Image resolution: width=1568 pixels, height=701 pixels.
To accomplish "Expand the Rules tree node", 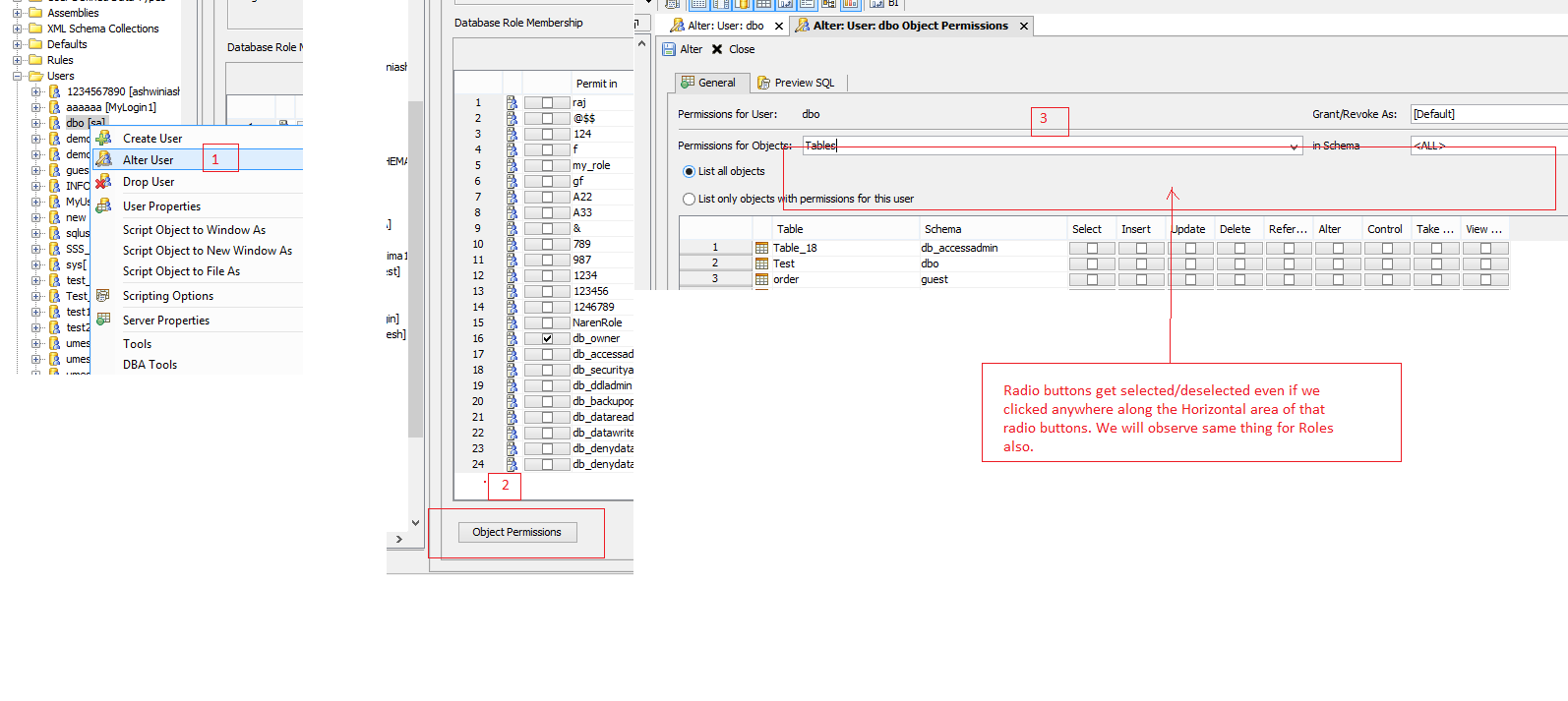I will click(17, 60).
